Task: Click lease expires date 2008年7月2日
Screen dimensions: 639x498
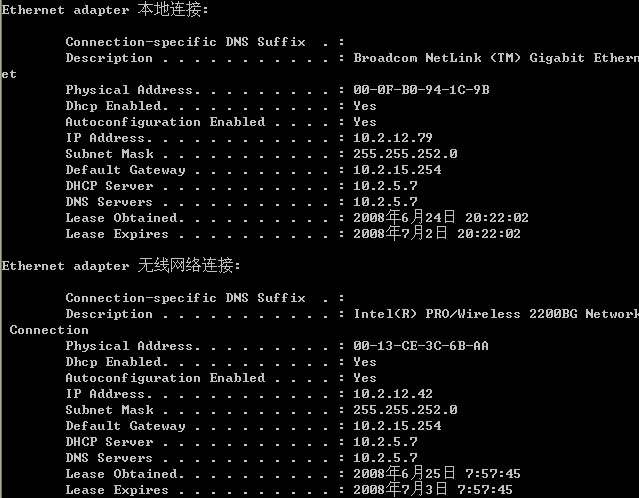Action: pyautogui.click(x=400, y=233)
